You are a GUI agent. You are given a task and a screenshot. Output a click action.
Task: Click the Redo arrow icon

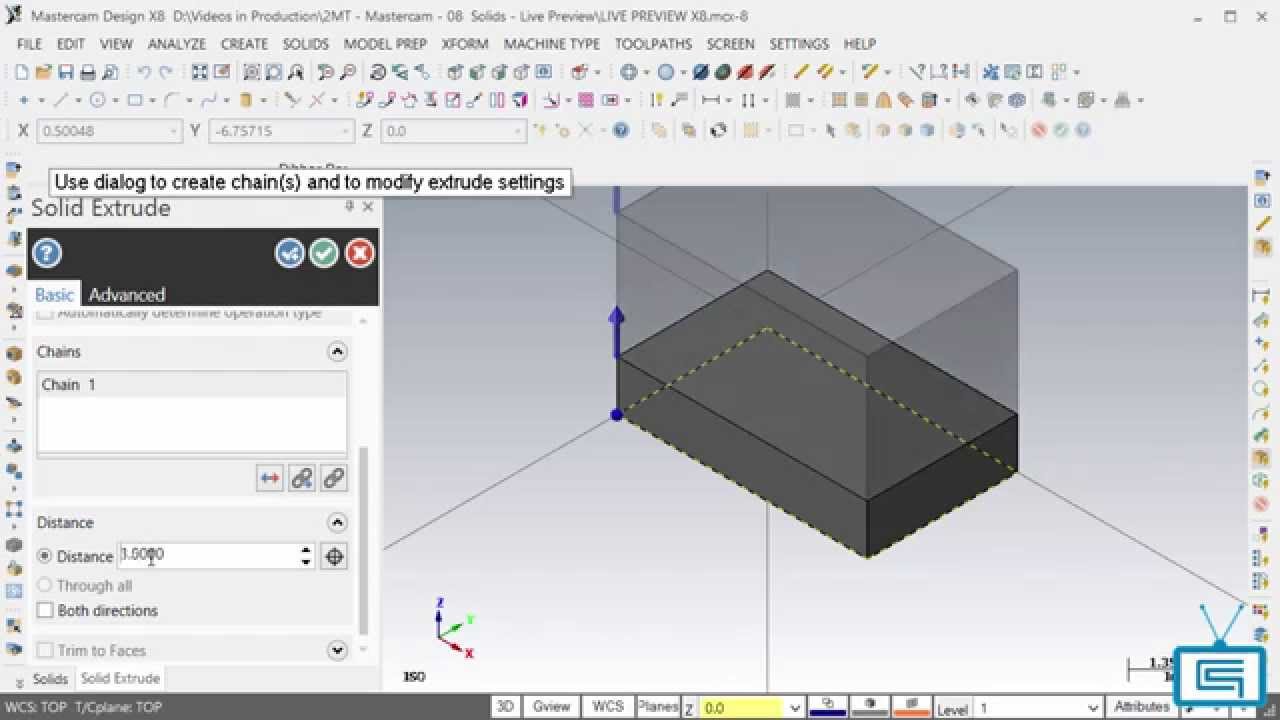[x=166, y=72]
